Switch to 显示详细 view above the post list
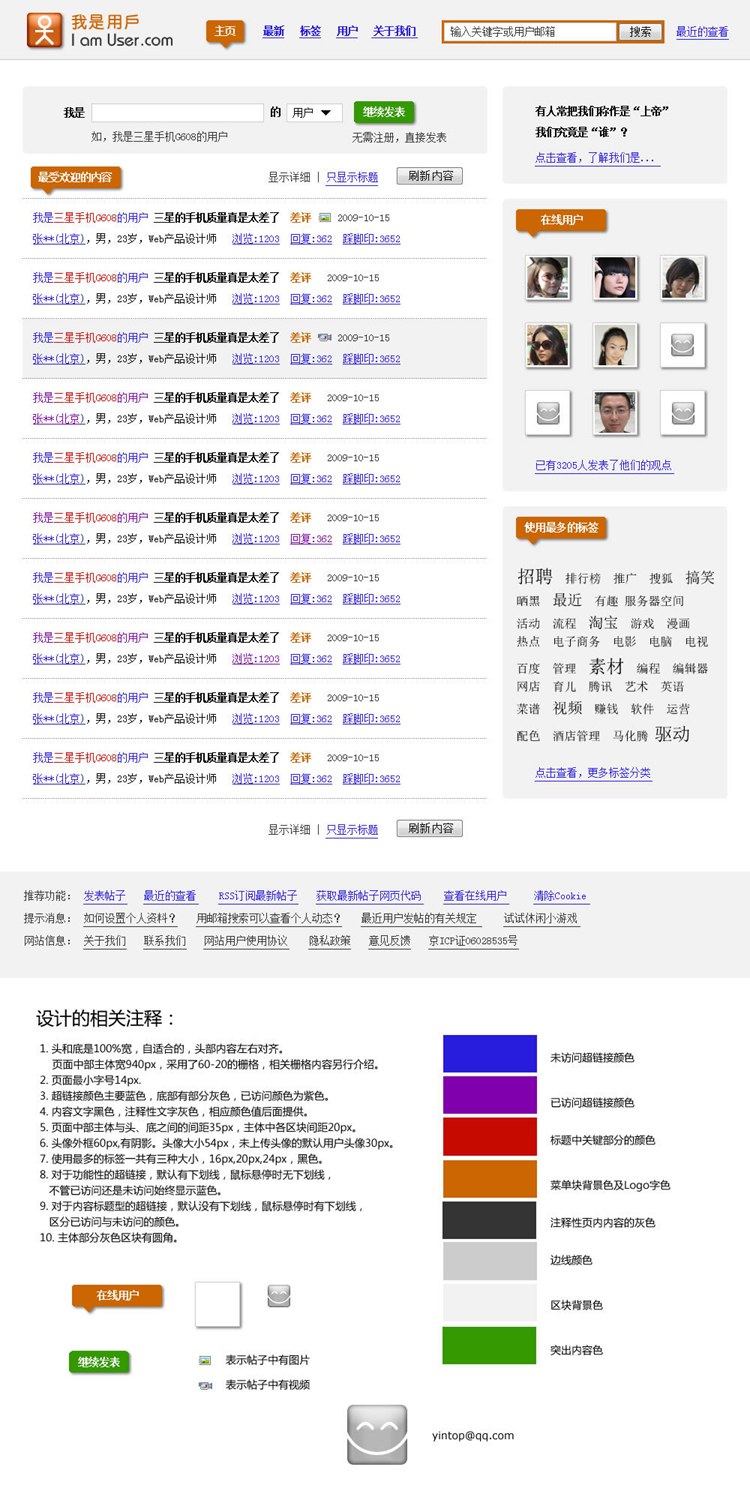The width and height of the screenshot is (750, 1500). pyautogui.click(x=289, y=177)
